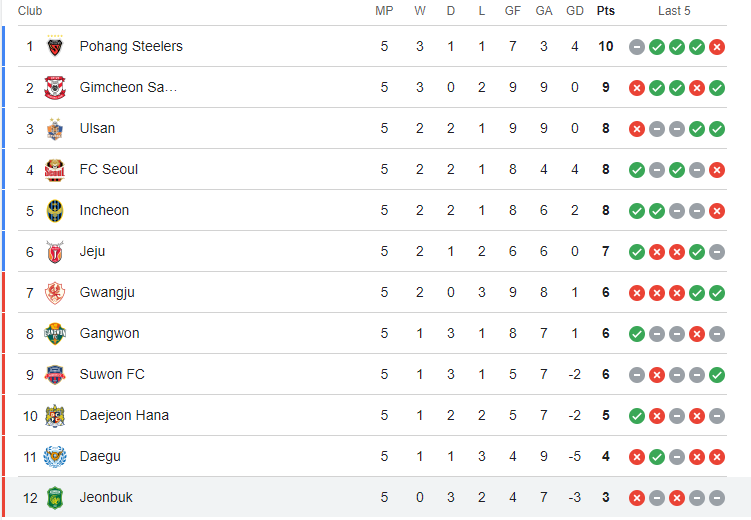The width and height of the screenshot is (751, 520).
Task: Click the green Jeonbuk crest
Action: [55, 498]
